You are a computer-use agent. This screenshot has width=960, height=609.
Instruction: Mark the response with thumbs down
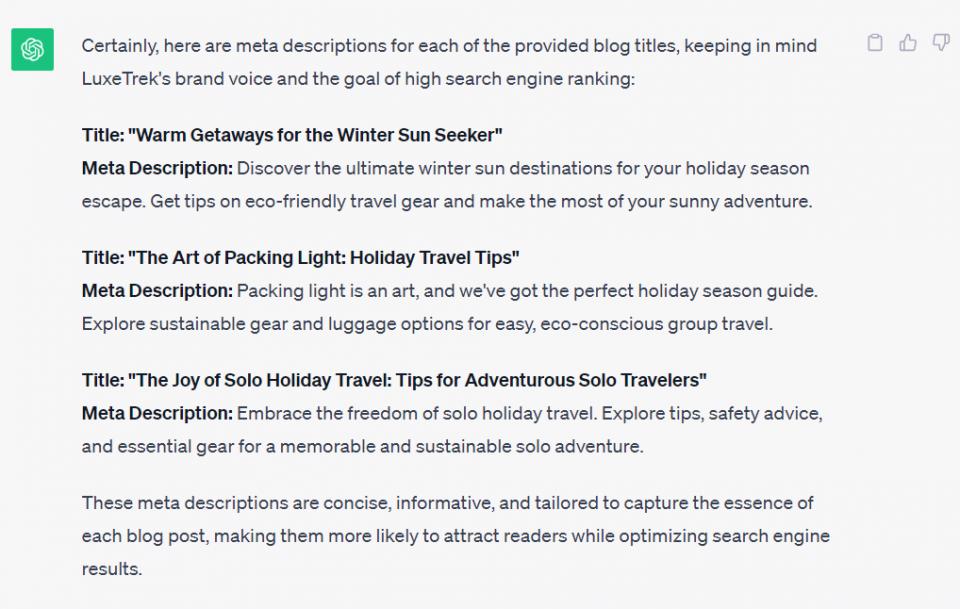coord(940,42)
